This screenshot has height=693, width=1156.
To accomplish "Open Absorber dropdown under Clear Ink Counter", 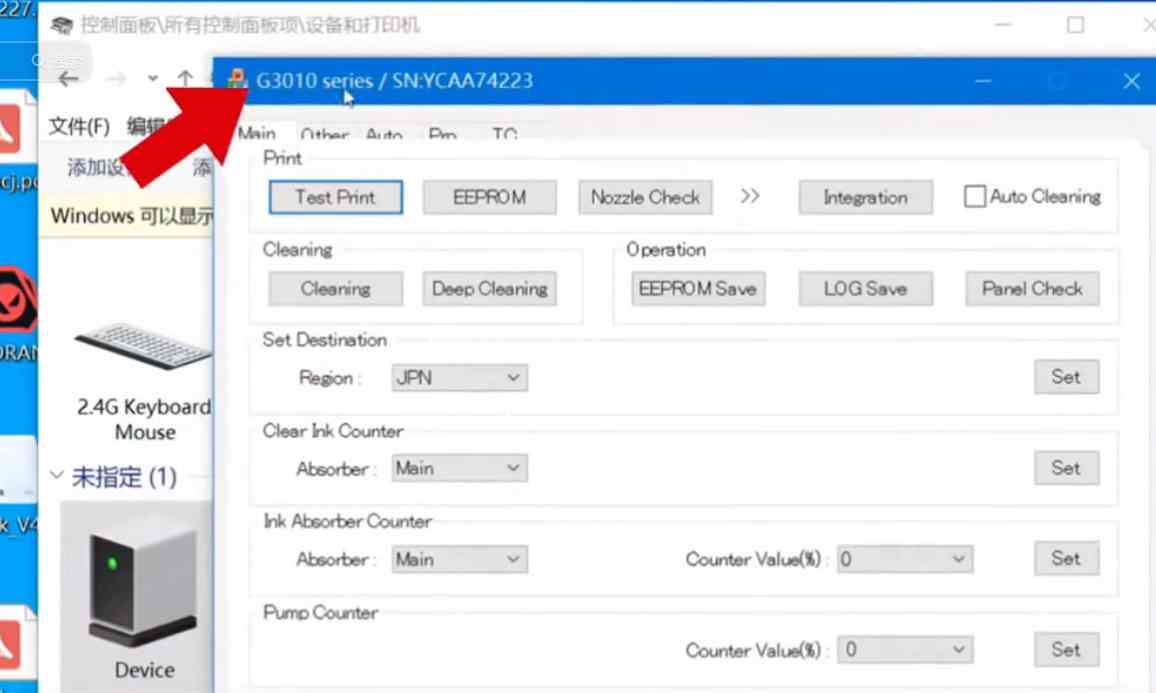I will click(x=460, y=468).
